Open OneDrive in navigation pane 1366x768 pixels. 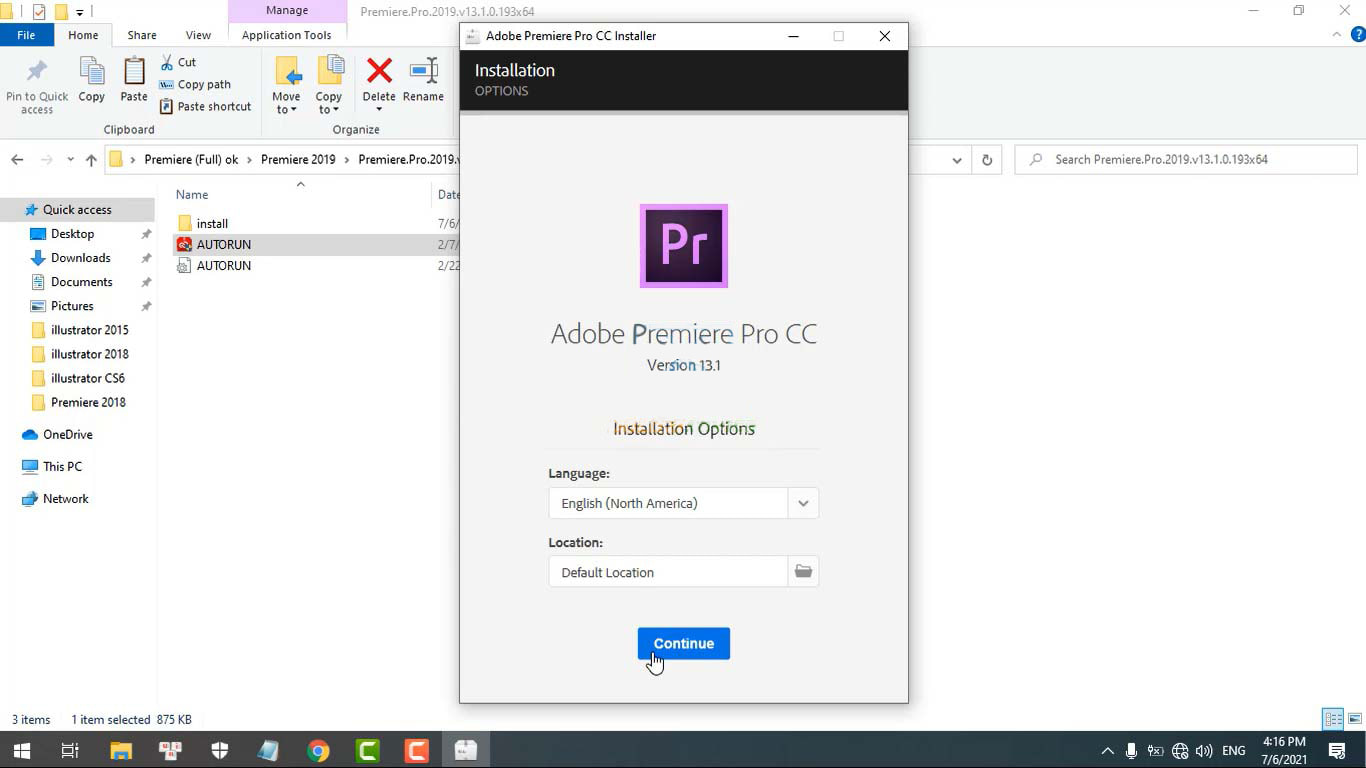click(67, 434)
